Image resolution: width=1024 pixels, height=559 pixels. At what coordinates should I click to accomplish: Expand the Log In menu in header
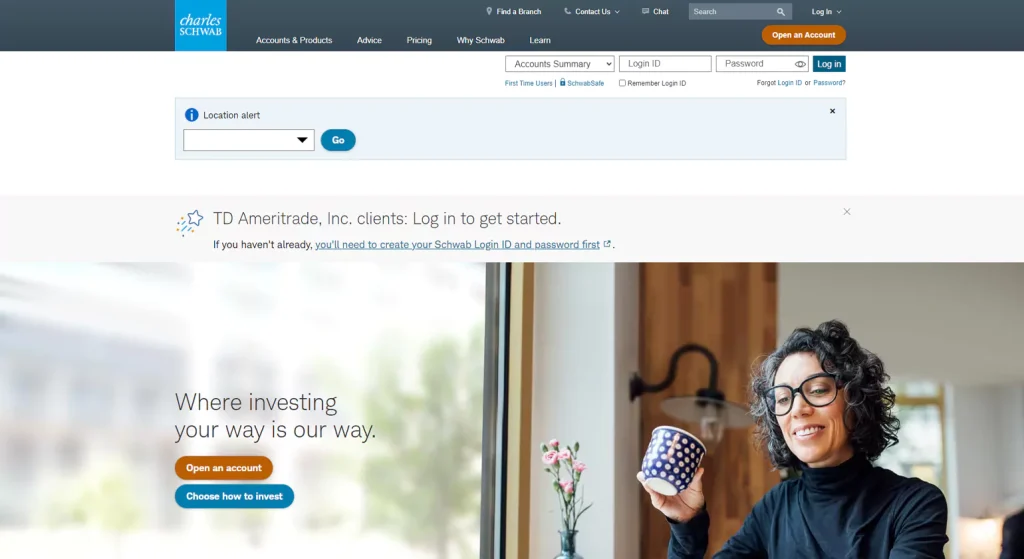(826, 12)
